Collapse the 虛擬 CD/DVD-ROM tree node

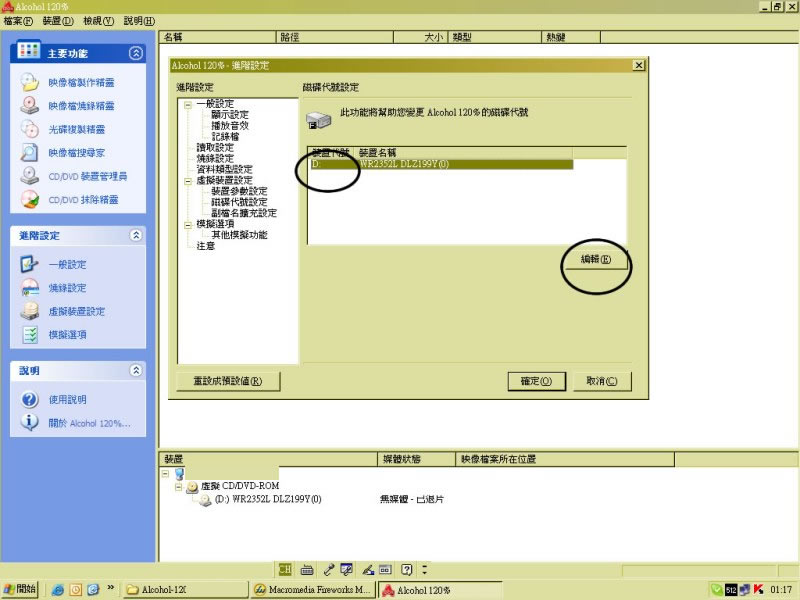tap(178, 487)
